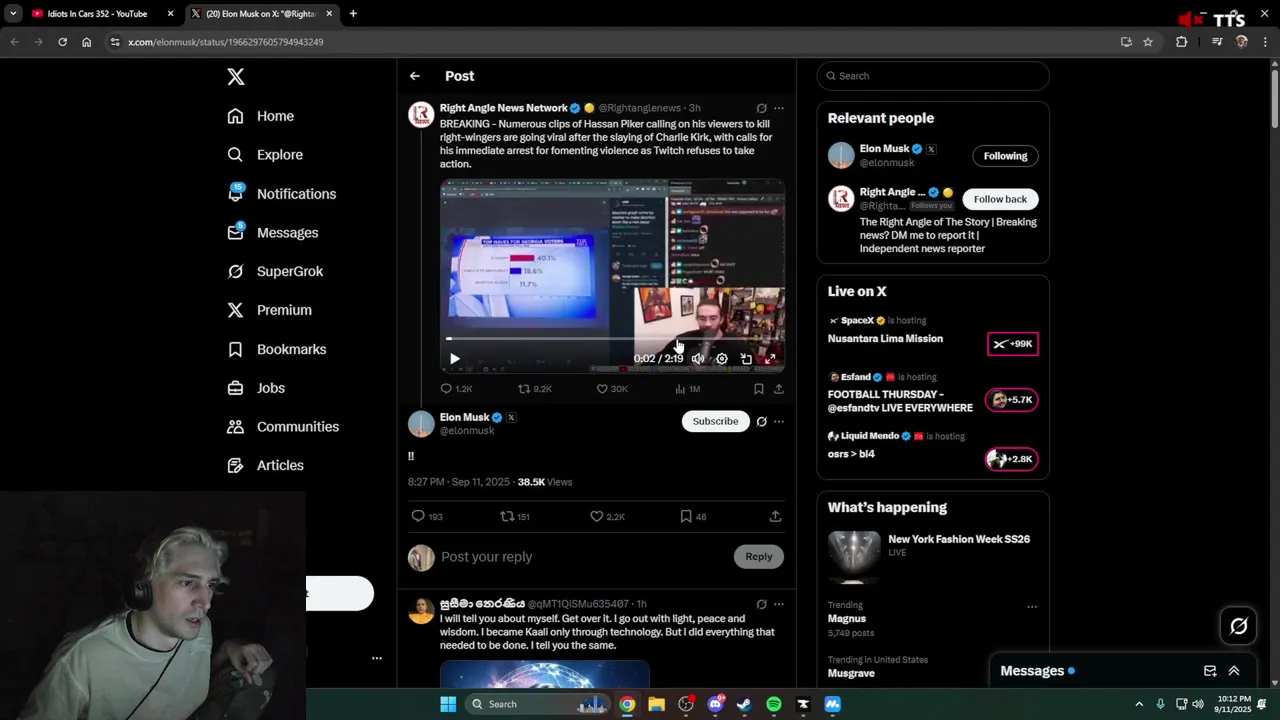The height and width of the screenshot is (720, 1280).
Task: Open Grok on Elon Musk's post
Action: click(761, 421)
